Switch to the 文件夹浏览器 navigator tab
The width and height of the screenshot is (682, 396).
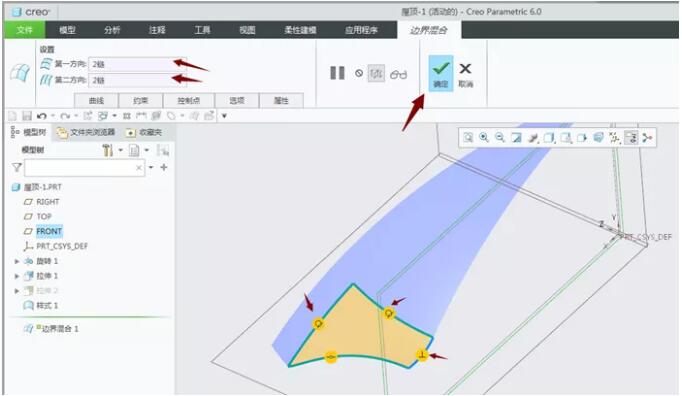86,132
